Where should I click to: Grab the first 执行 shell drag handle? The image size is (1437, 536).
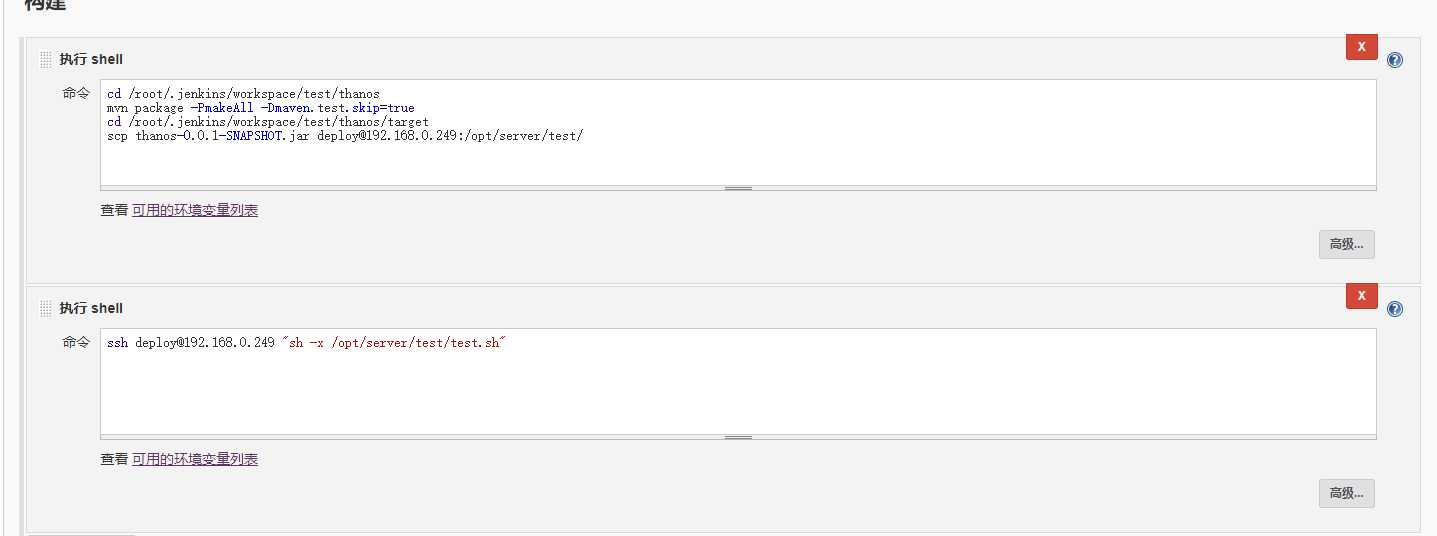tap(46, 60)
